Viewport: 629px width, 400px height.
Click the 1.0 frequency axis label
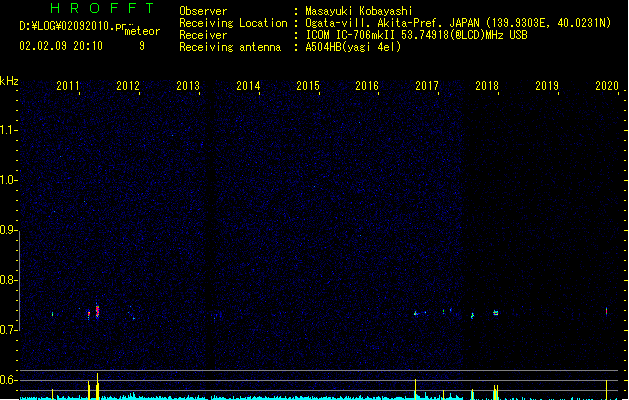tap(8, 180)
